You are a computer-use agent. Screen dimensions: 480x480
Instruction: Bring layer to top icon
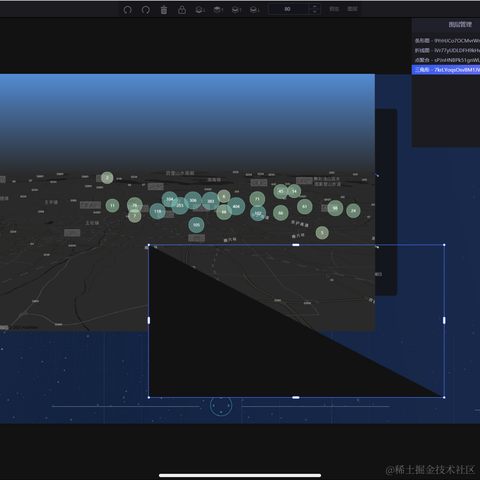pos(218,10)
